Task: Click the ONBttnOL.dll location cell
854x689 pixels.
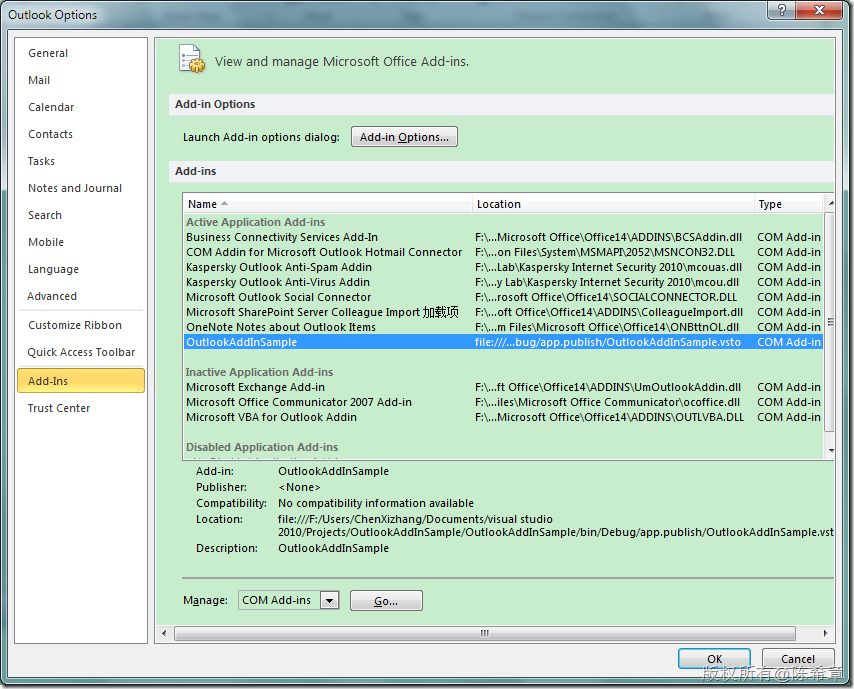Action: coord(607,327)
